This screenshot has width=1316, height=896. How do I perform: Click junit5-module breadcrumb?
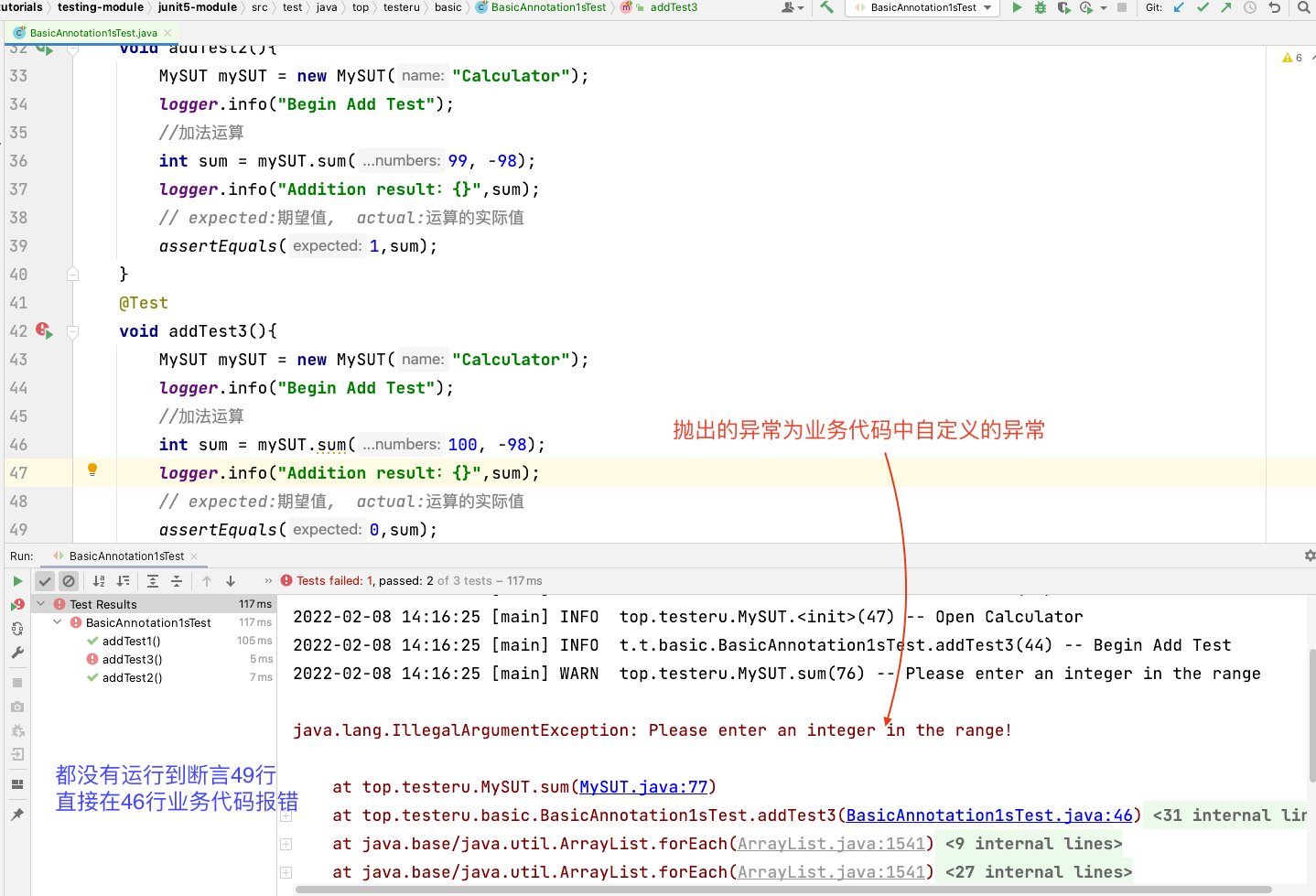pos(198,7)
